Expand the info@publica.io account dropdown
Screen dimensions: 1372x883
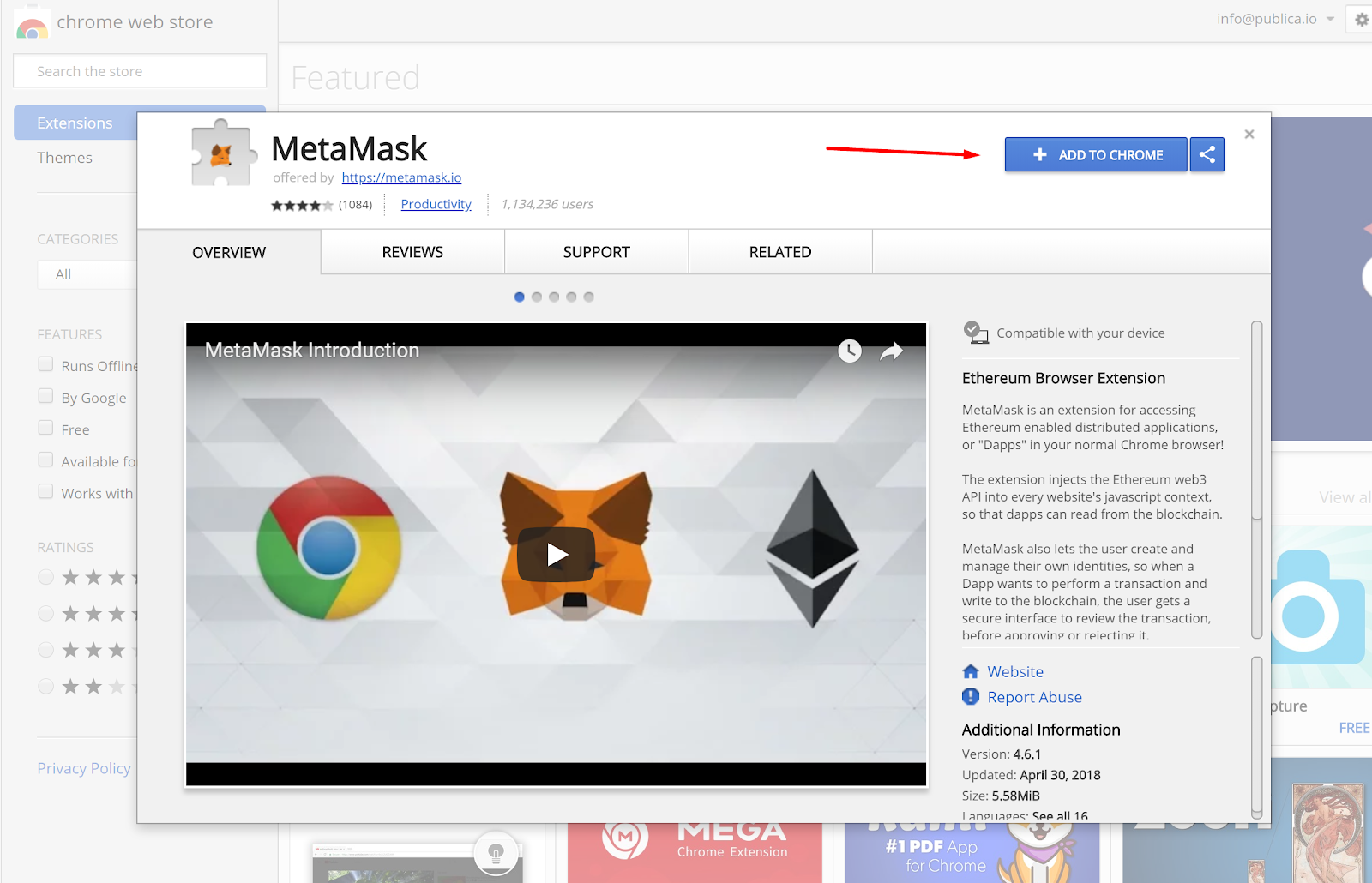pos(1275,19)
